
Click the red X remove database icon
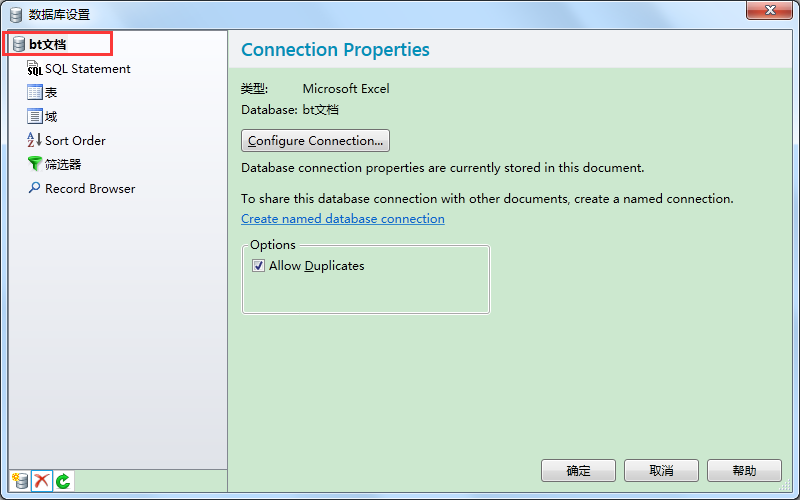tap(41, 481)
